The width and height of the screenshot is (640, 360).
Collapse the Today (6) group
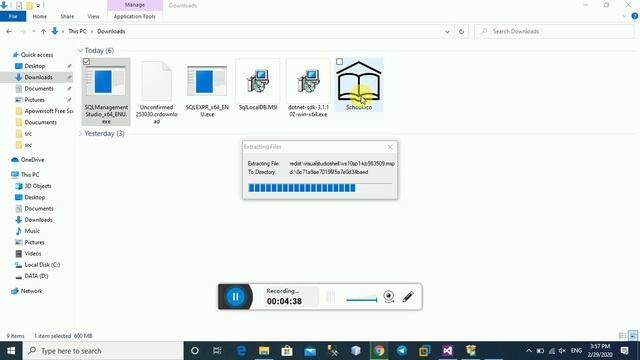(80, 51)
